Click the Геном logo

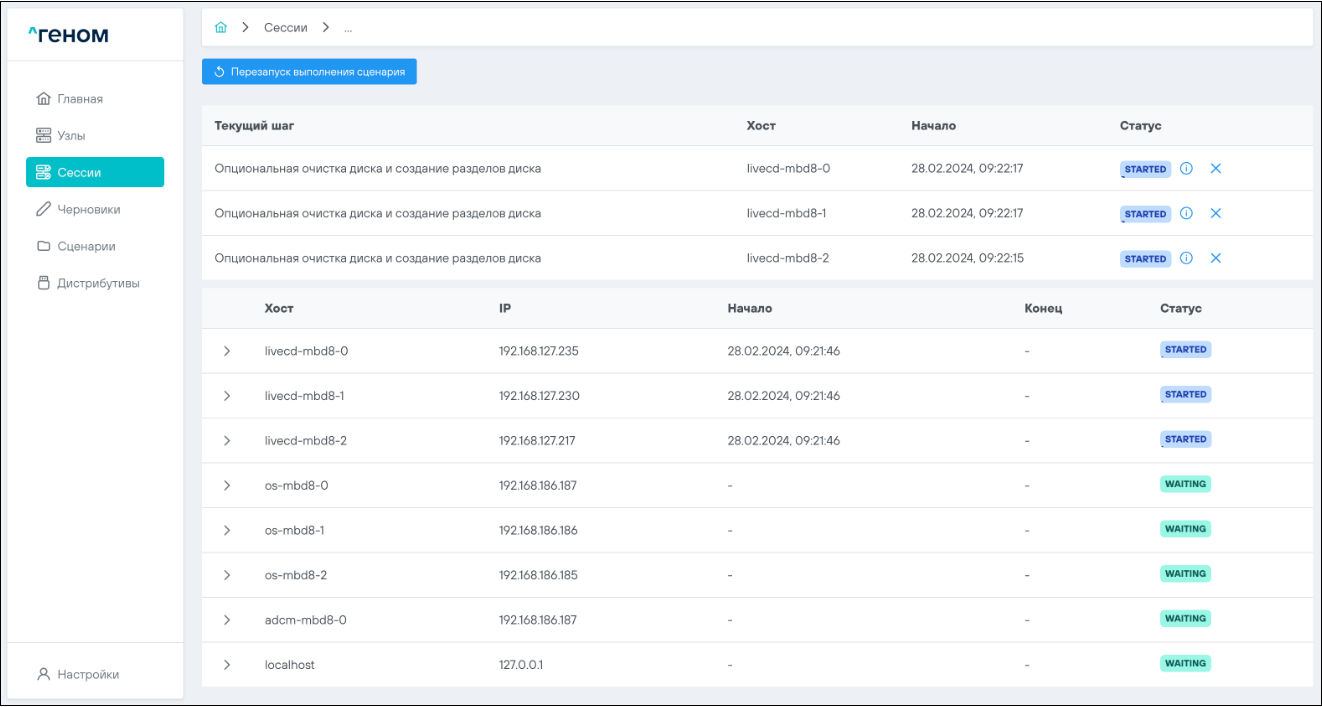[x=68, y=36]
